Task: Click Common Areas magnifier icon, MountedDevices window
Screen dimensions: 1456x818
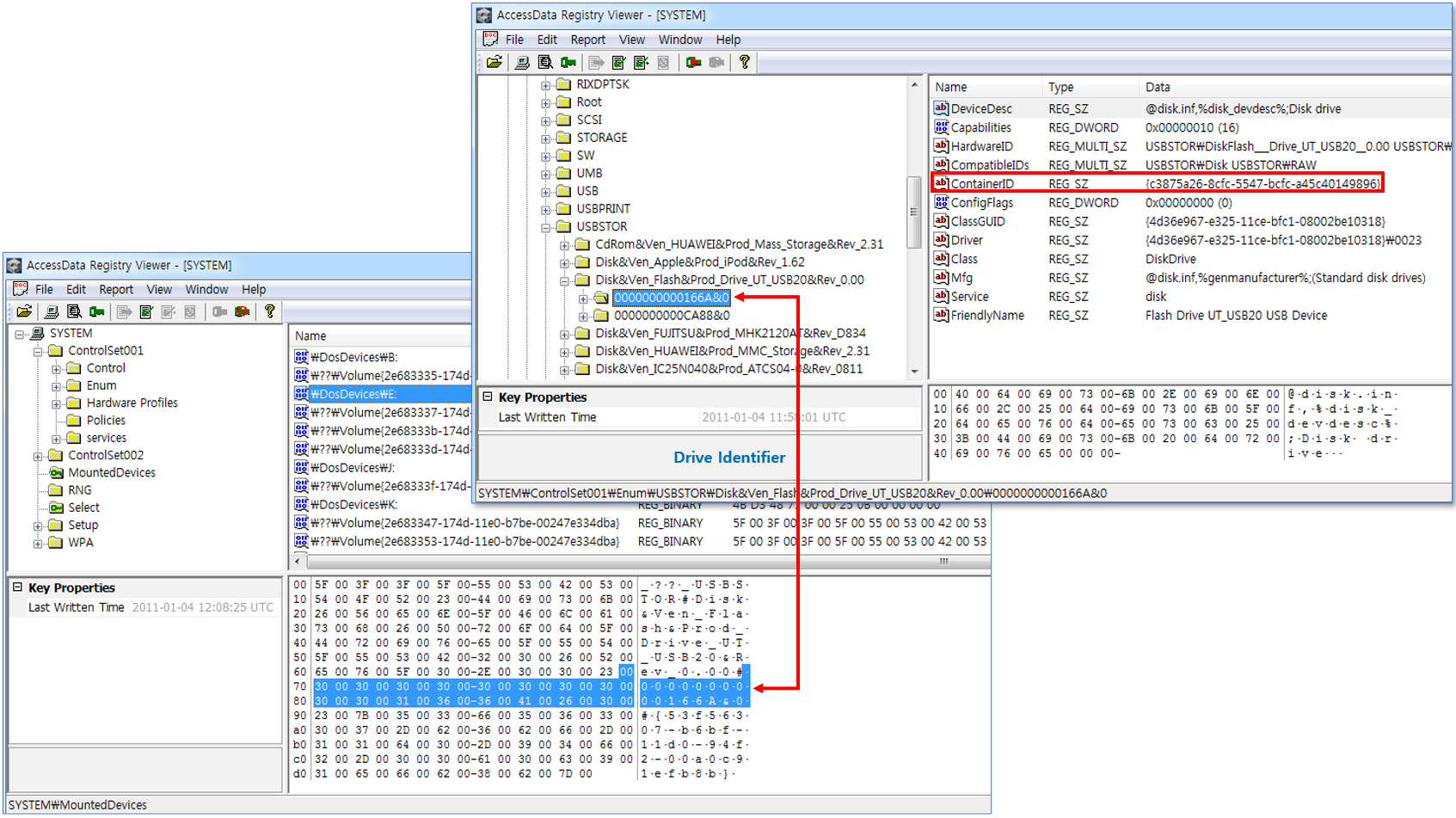Action: (74, 311)
